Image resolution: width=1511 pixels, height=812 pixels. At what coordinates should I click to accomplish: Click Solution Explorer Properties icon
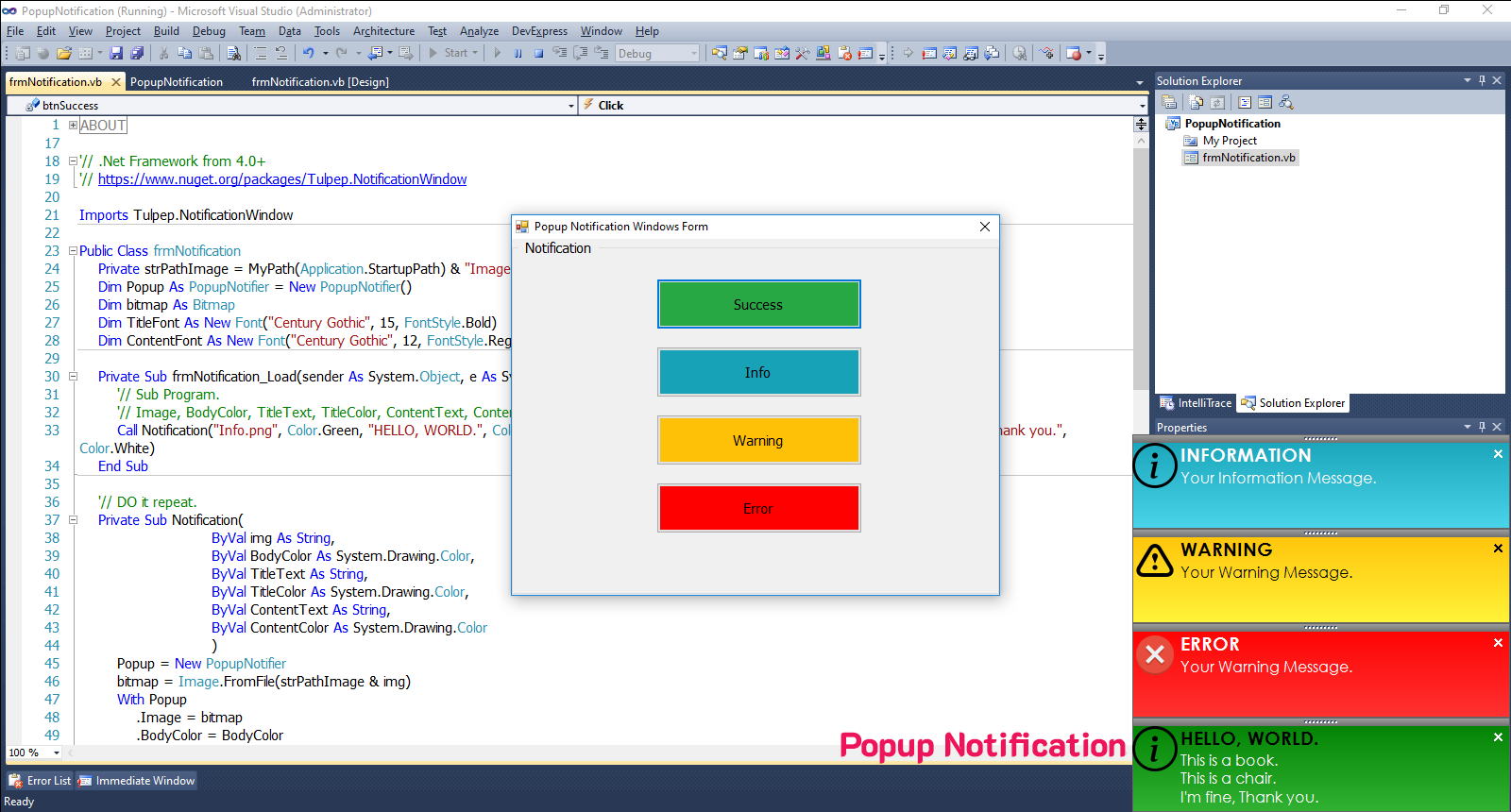pyautogui.click(x=1169, y=102)
